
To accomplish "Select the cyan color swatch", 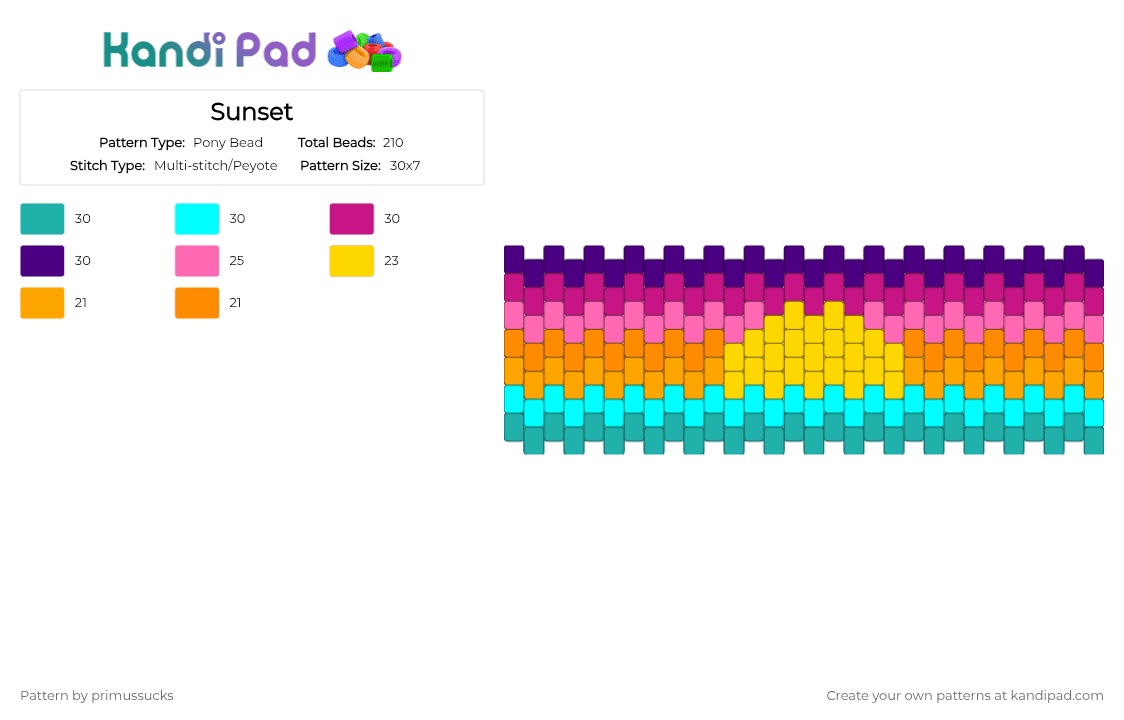I will 197,219.
